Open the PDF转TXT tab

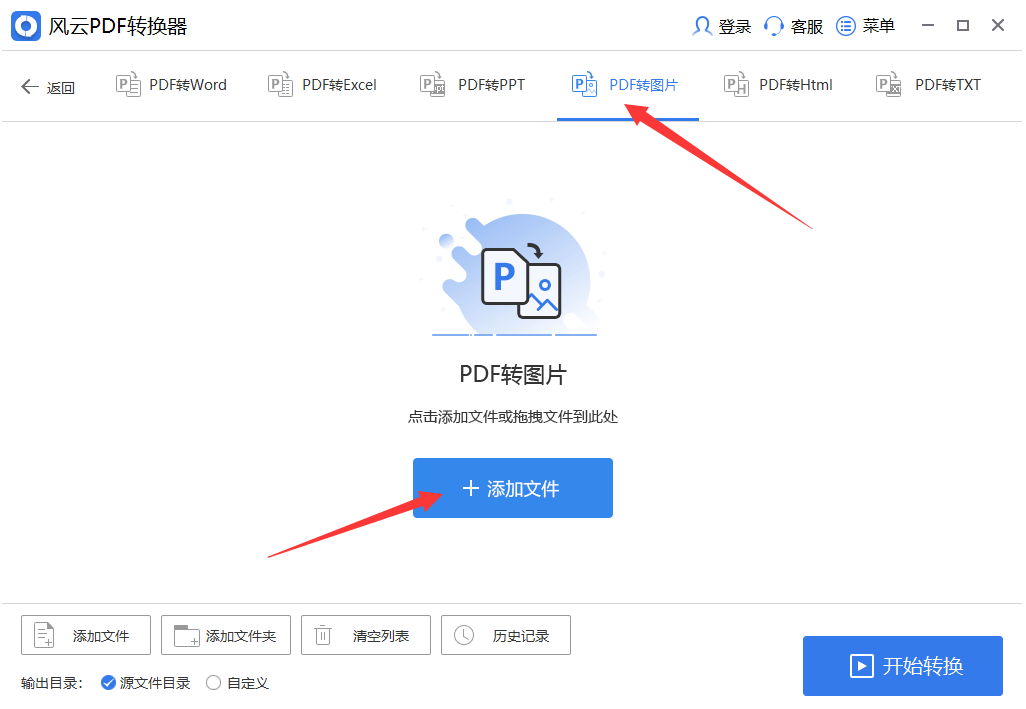930,85
